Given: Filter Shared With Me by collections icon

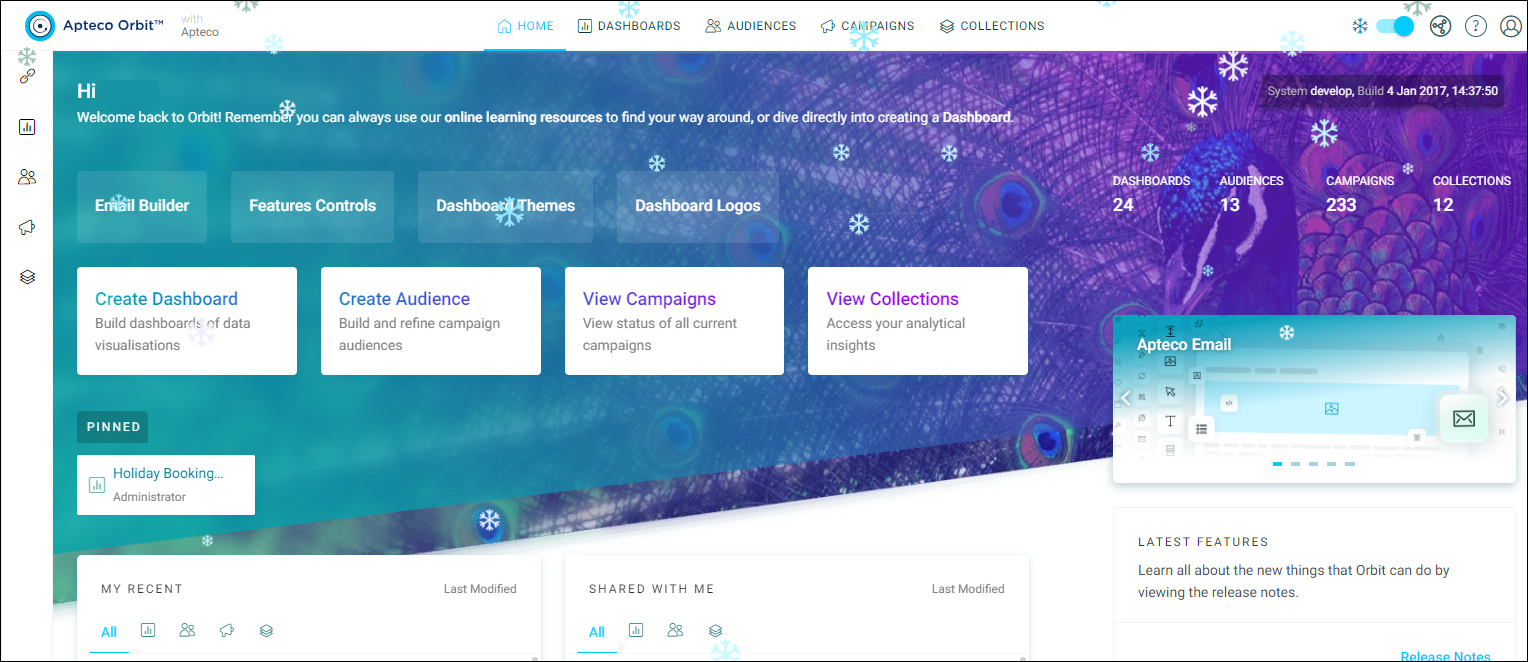Looking at the screenshot, I should (715, 630).
